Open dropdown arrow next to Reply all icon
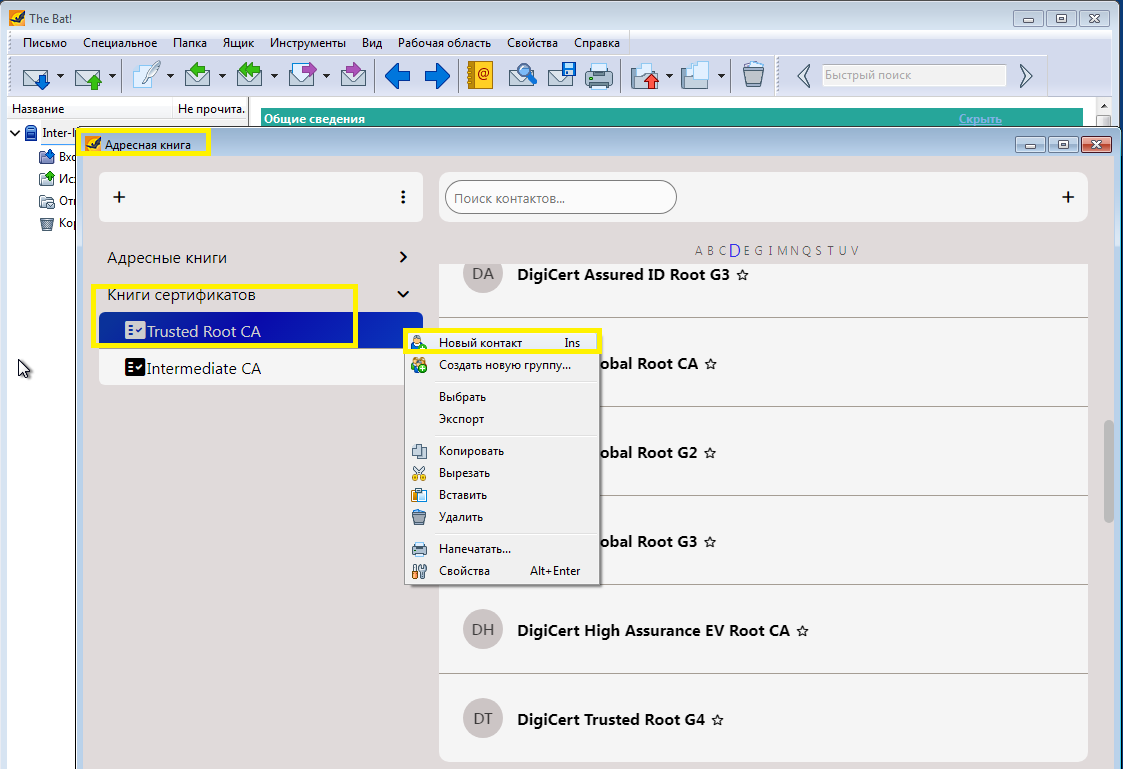Viewport: 1123px width, 769px height. coord(274,76)
